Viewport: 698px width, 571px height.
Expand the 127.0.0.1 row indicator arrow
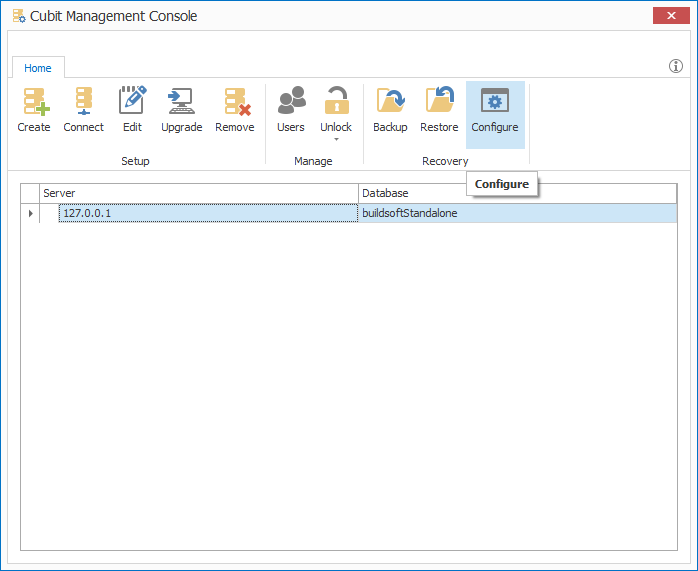coord(30,213)
